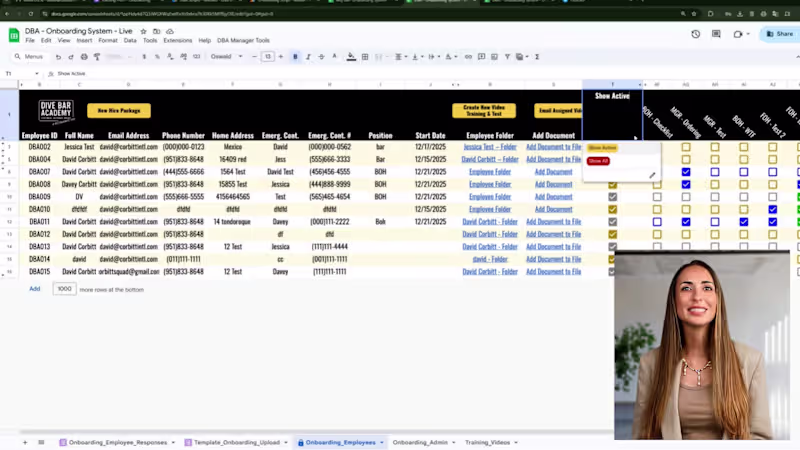Open the borders tool
The width and height of the screenshot is (800, 450).
tap(365, 57)
